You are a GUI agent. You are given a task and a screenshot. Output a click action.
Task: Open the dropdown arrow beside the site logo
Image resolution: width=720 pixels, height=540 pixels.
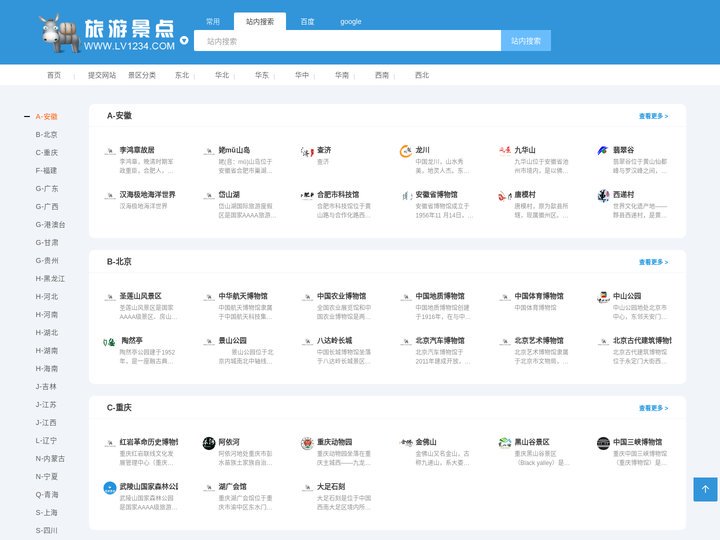click(184, 40)
